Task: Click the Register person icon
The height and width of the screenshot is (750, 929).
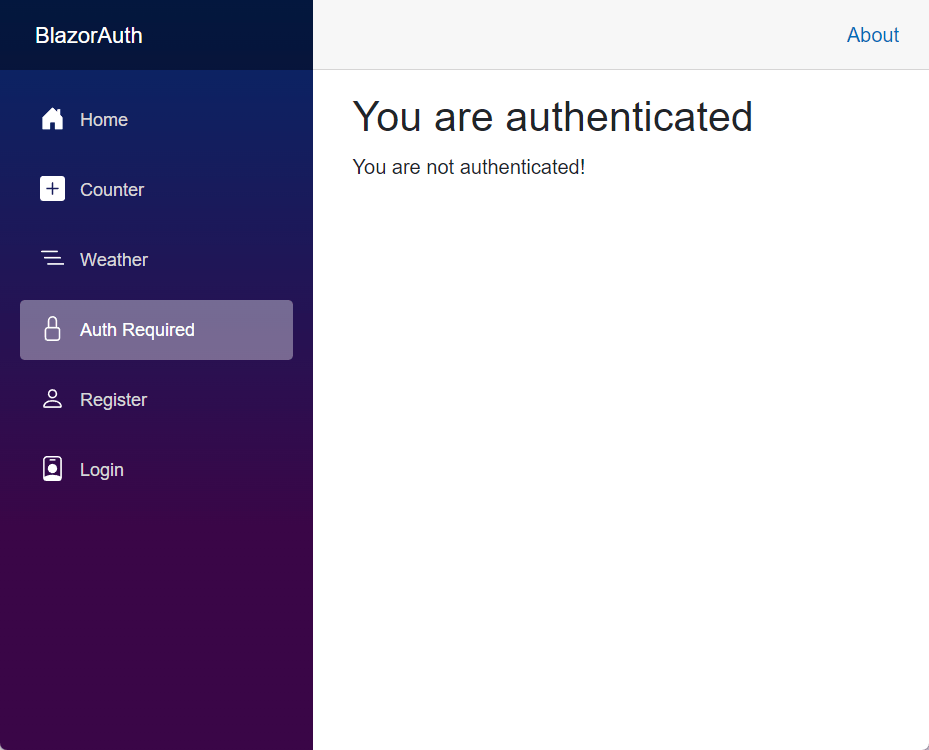Action: pos(52,399)
